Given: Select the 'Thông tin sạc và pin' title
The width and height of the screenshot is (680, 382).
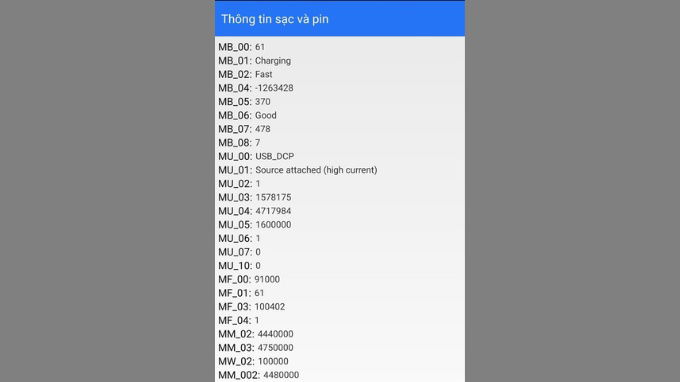Looking at the screenshot, I should 275,19.
